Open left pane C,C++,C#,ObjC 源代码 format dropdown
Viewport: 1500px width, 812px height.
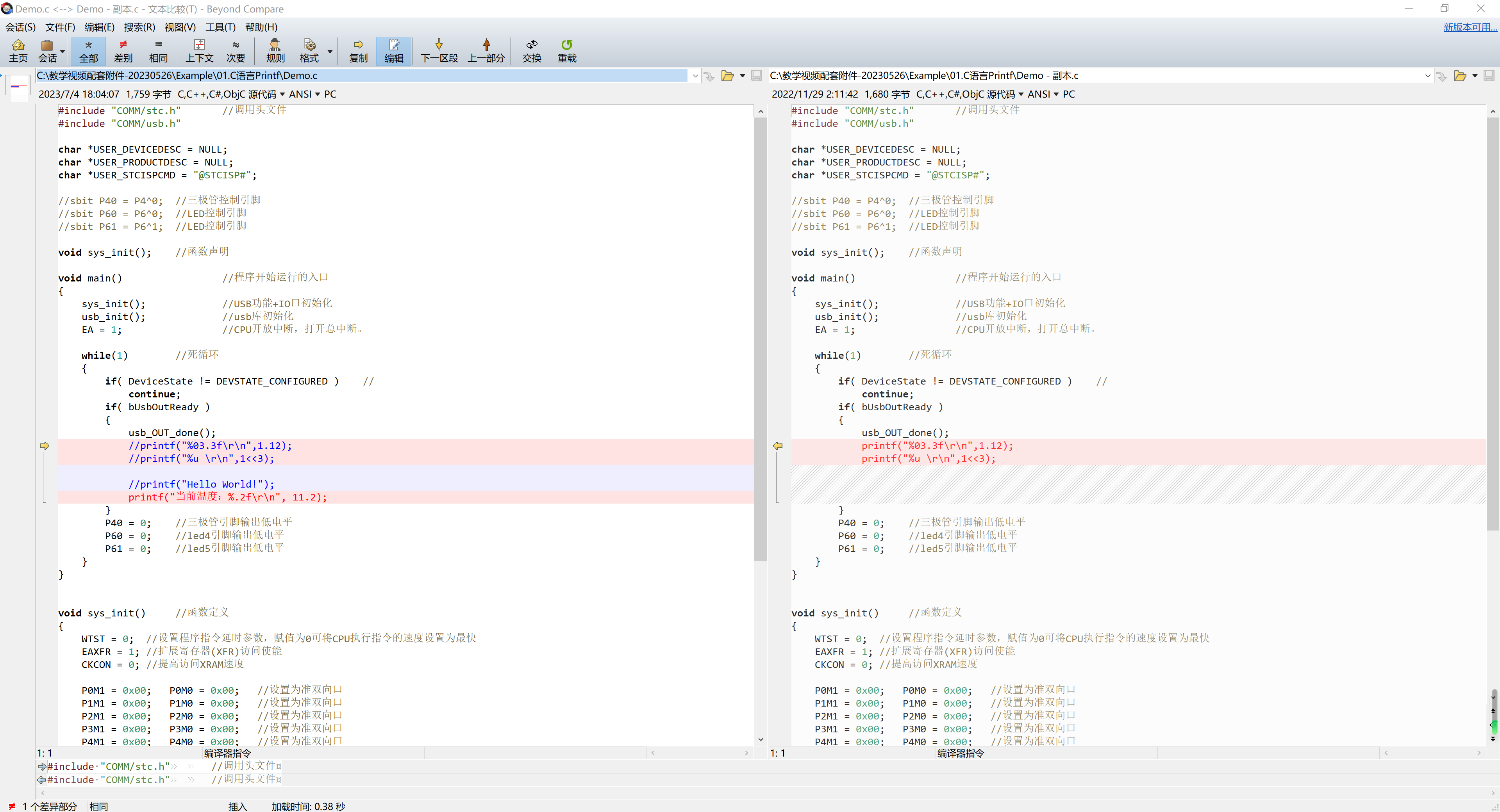point(231,94)
